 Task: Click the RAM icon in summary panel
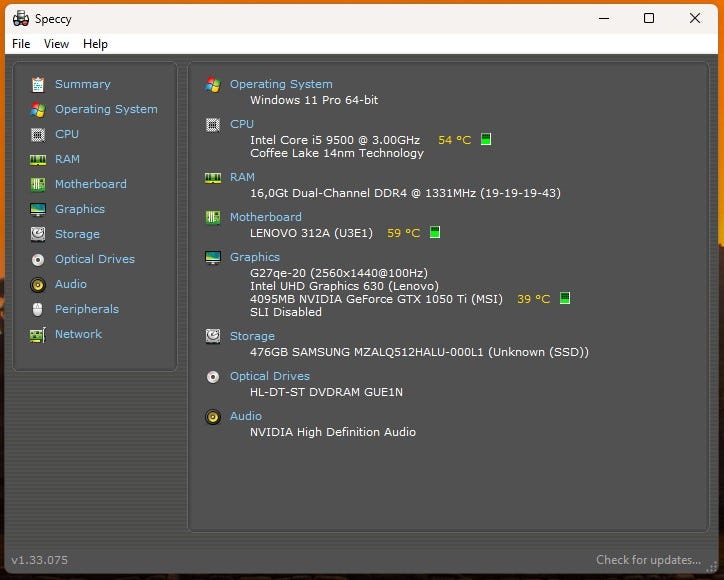click(213, 178)
